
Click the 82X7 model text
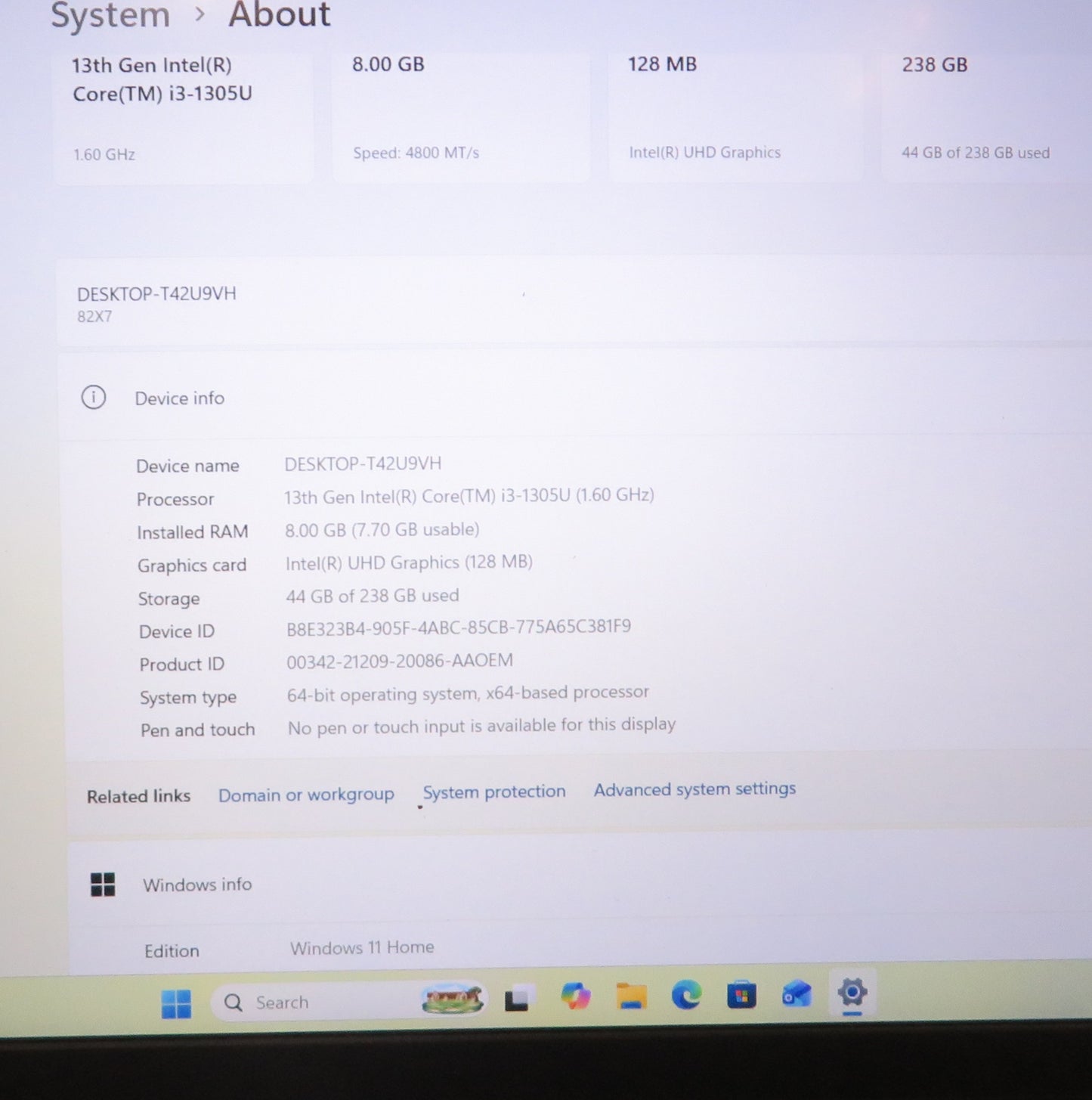(x=94, y=317)
